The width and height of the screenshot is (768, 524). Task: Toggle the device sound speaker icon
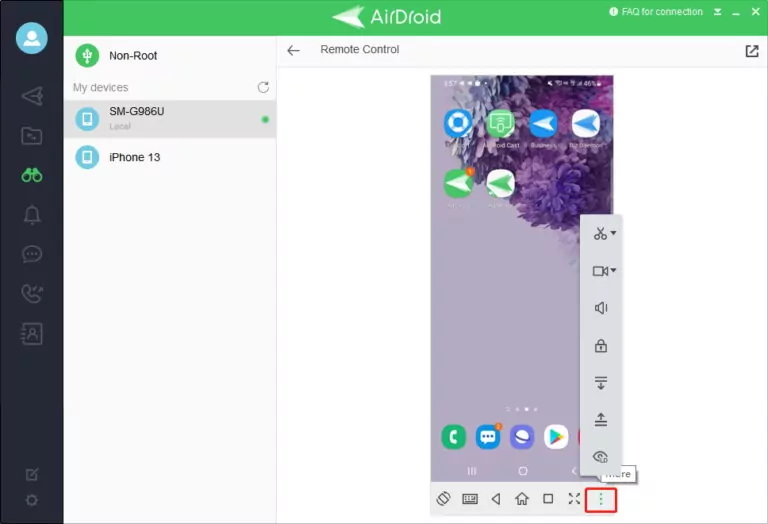click(601, 308)
